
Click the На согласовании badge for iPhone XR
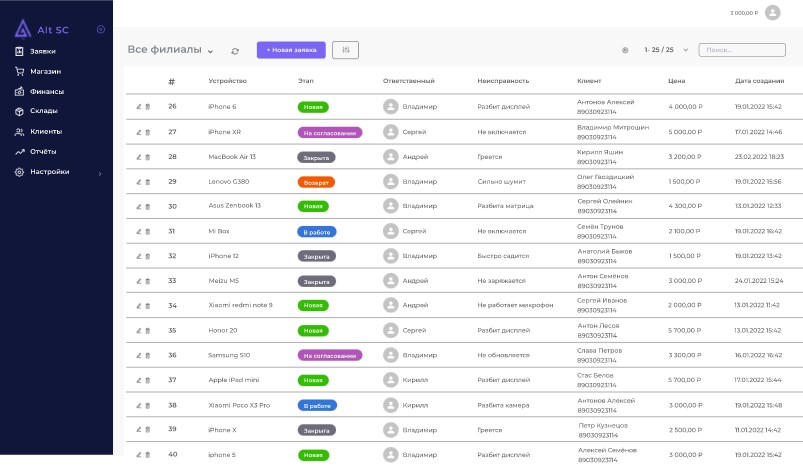(x=330, y=133)
